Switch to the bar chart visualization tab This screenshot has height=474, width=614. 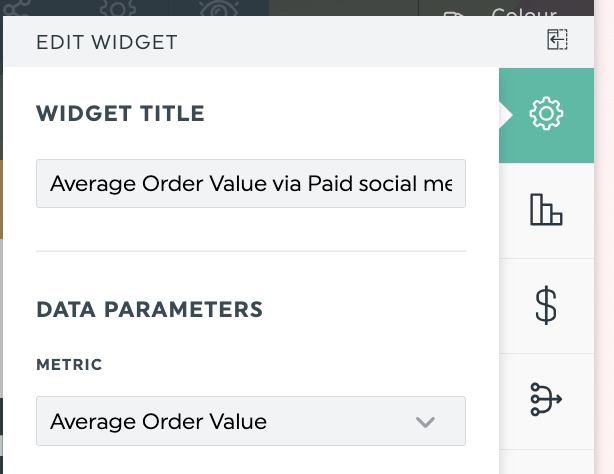(546, 211)
